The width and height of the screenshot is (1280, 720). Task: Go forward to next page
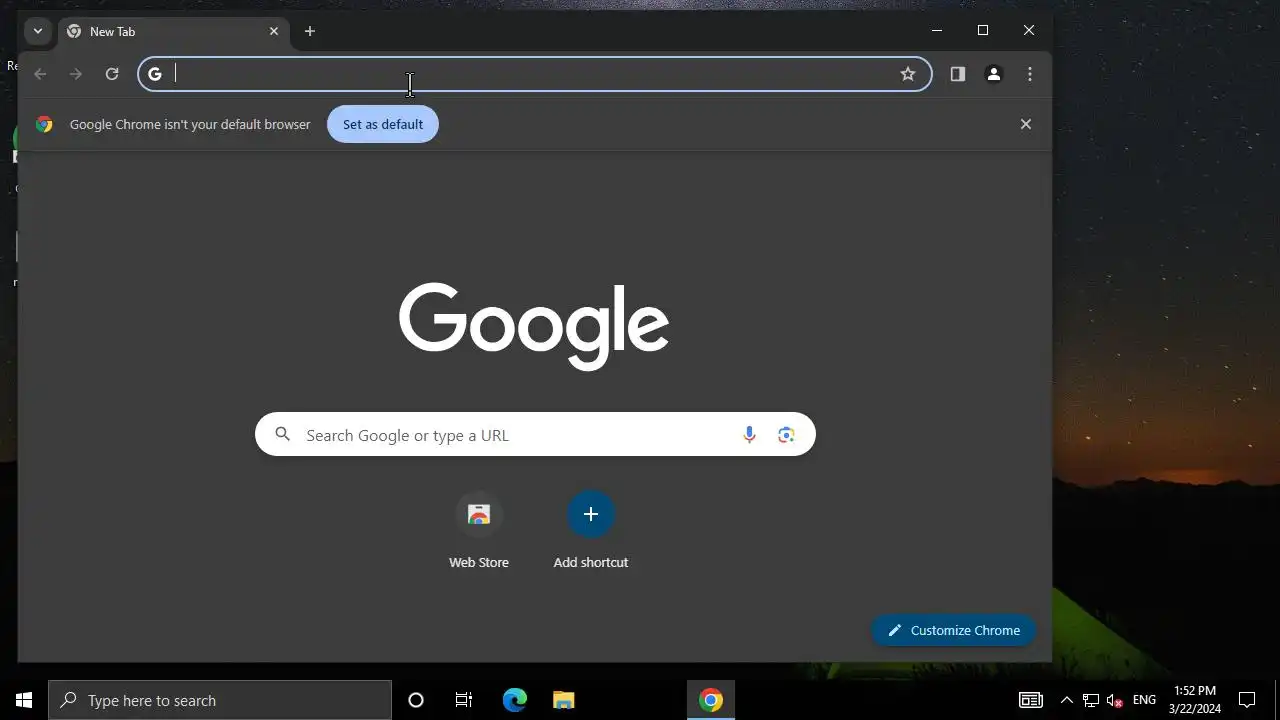pyautogui.click(x=76, y=74)
